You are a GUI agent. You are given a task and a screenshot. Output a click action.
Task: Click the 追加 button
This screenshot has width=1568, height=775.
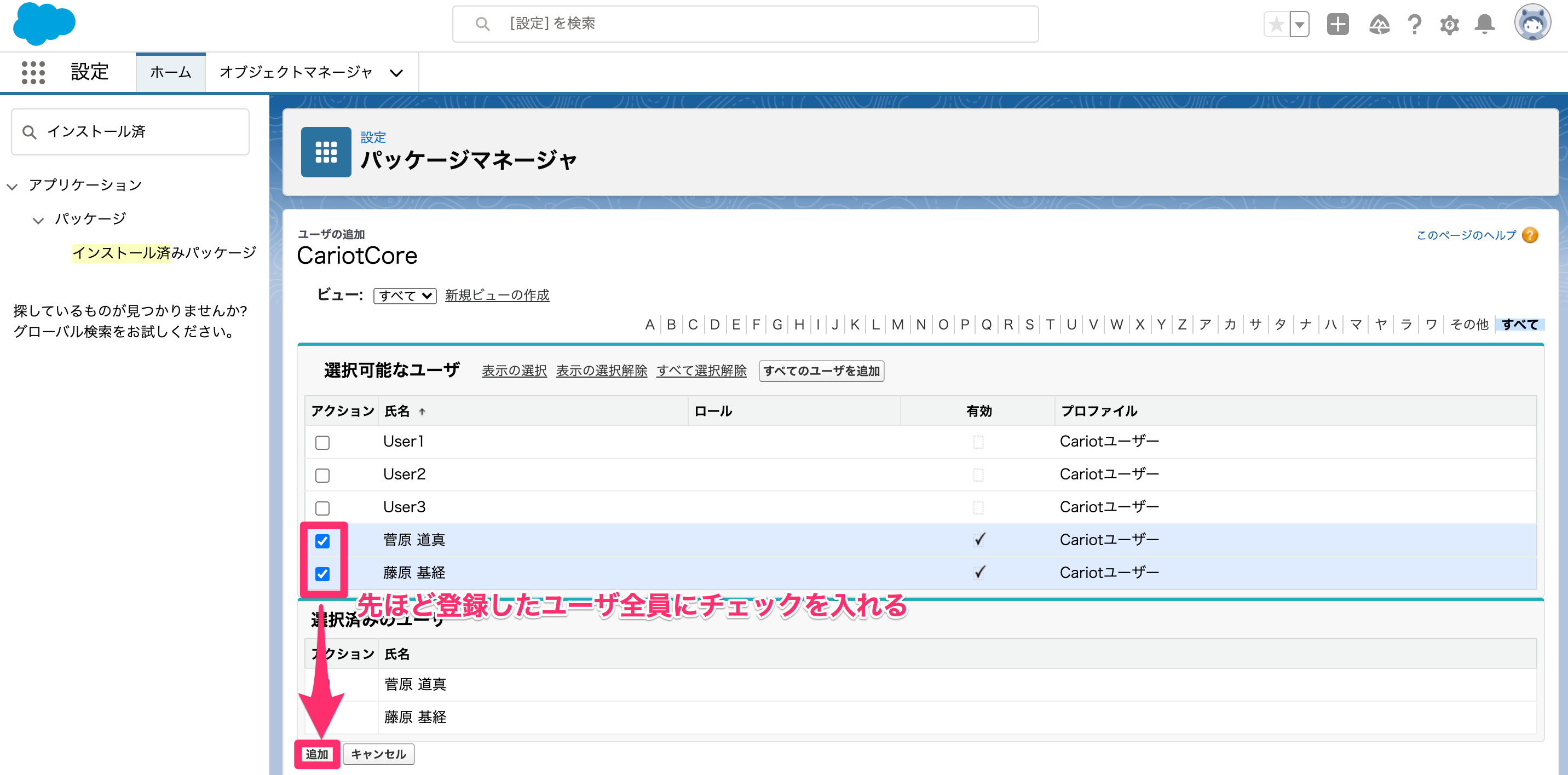click(x=316, y=754)
